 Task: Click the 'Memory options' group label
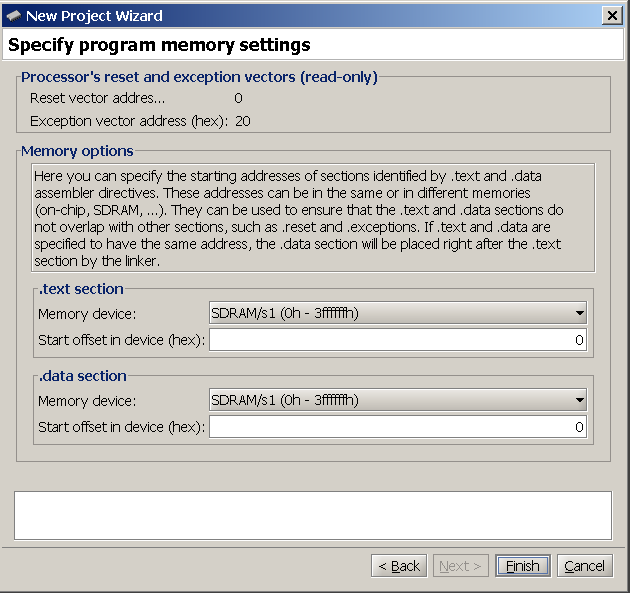[x=77, y=151]
